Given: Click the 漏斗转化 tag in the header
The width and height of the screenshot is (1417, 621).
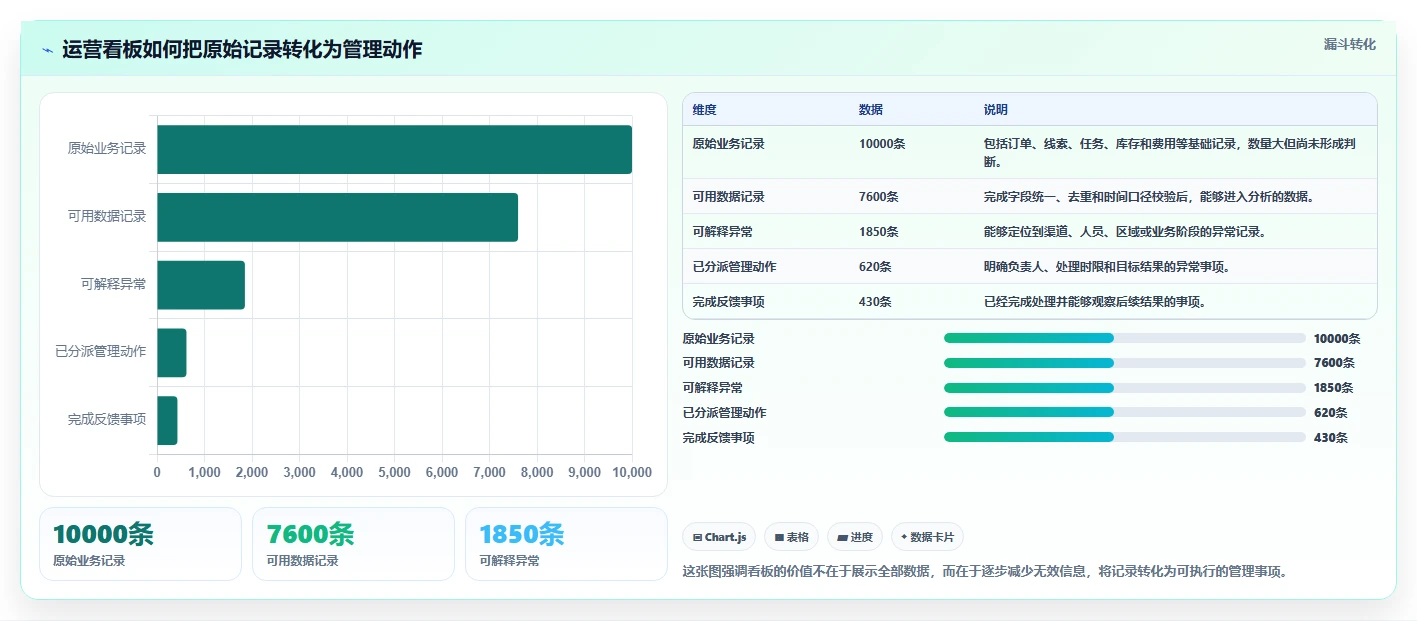Looking at the screenshot, I should 1349,45.
